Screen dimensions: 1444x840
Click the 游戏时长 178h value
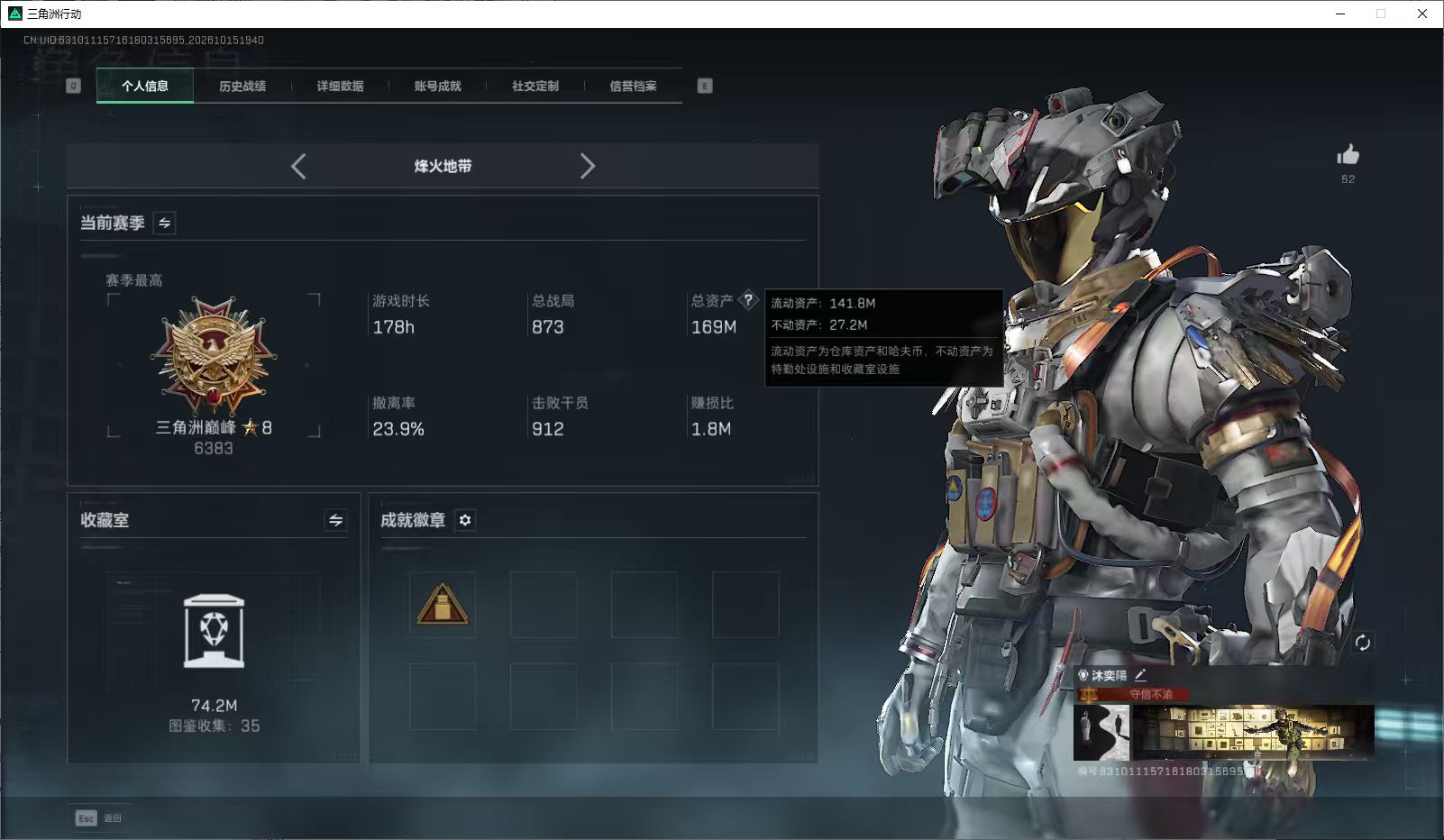tap(394, 327)
